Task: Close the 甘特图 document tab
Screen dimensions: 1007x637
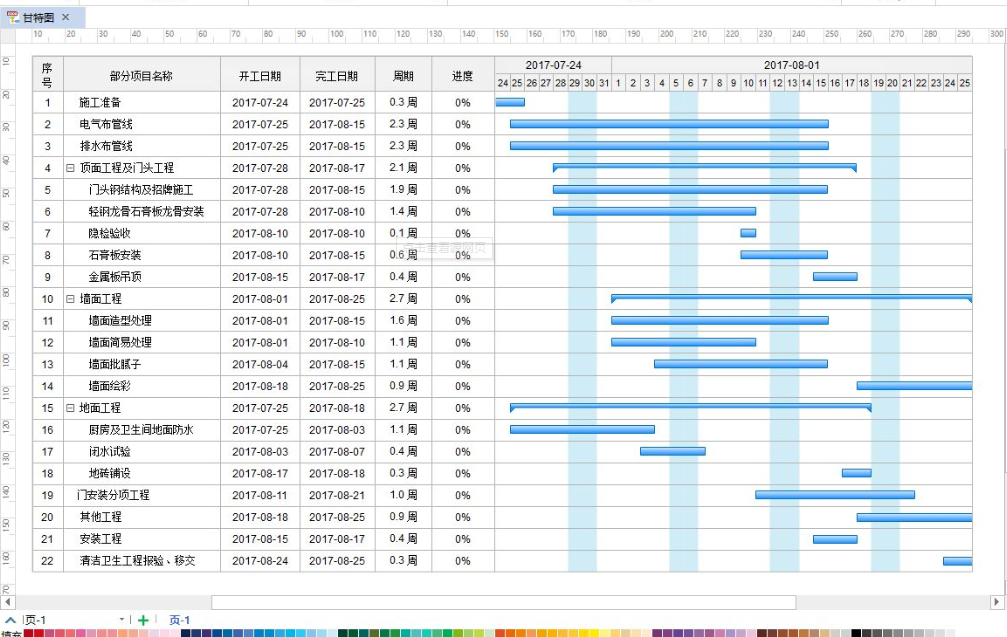Action: 66,17
